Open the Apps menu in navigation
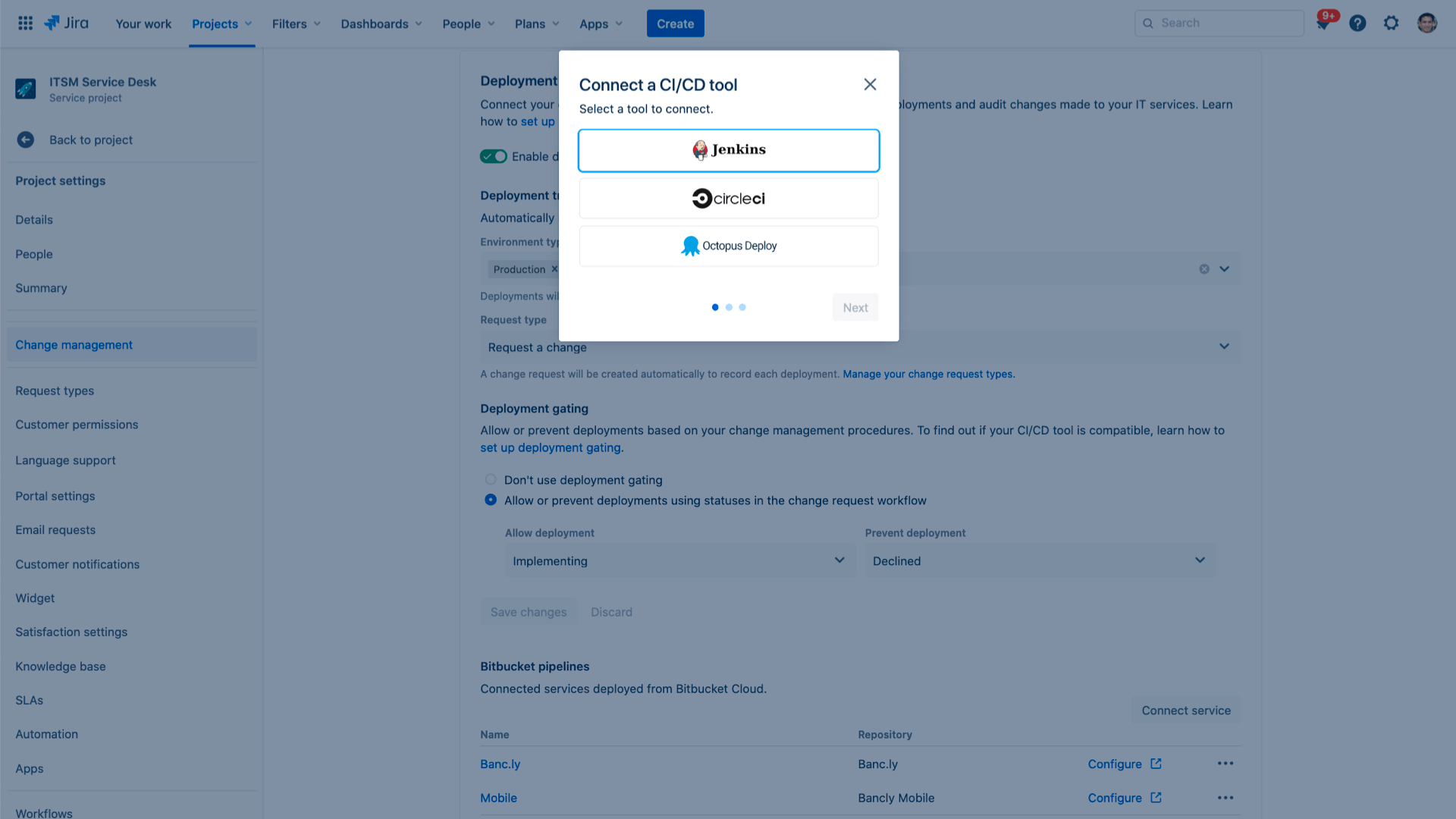Viewport: 1456px width, 819px height. (601, 23)
